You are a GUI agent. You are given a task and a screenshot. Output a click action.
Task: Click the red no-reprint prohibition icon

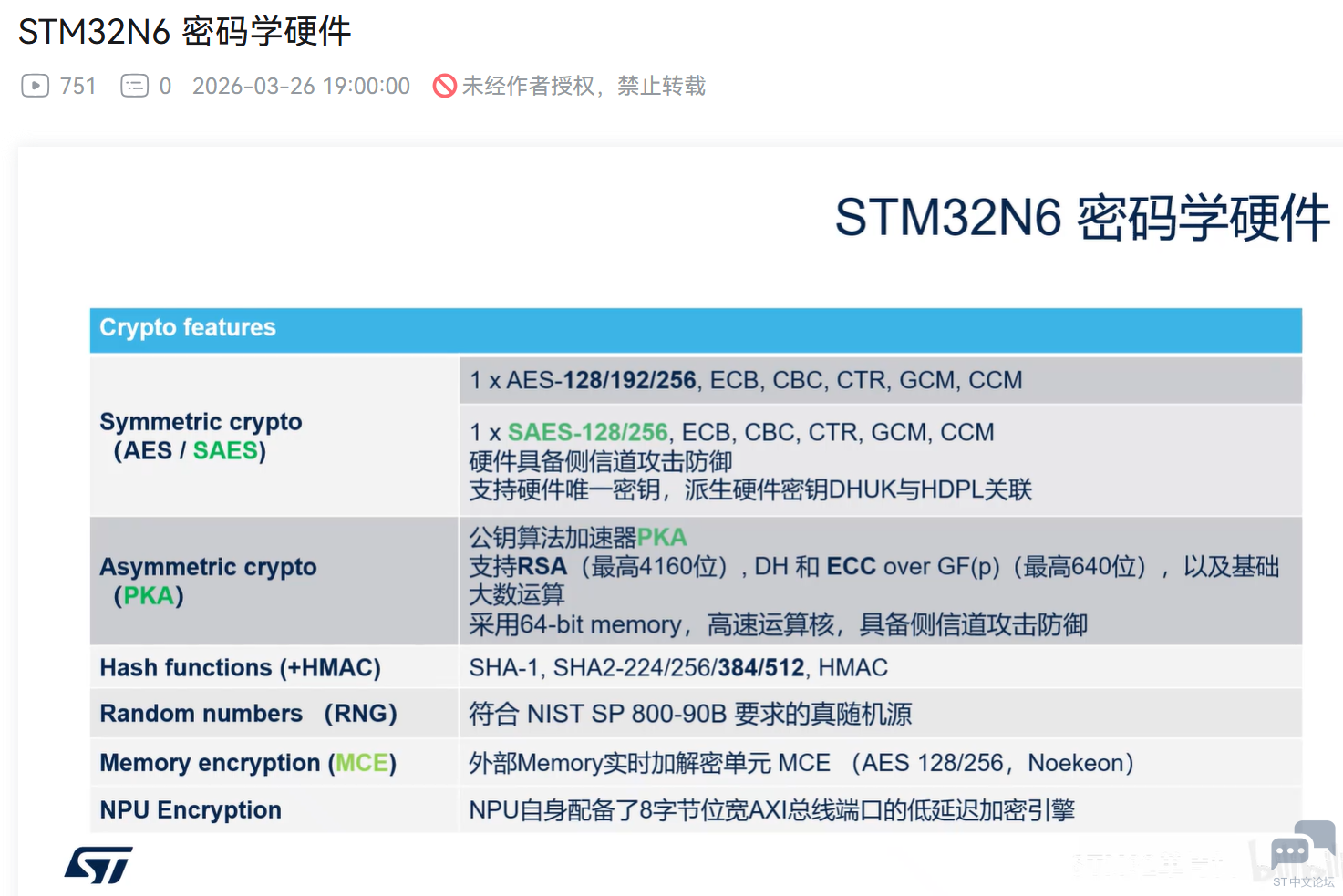pyautogui.click(x=445, y=86)
